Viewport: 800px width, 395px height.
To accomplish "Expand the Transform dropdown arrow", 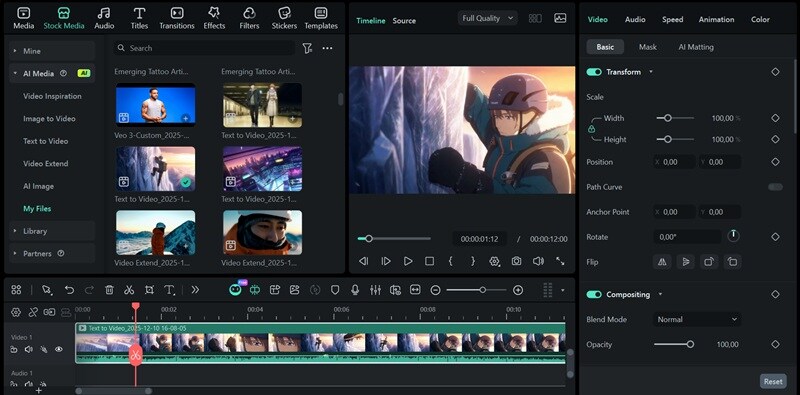I will [x=651, y=72].
